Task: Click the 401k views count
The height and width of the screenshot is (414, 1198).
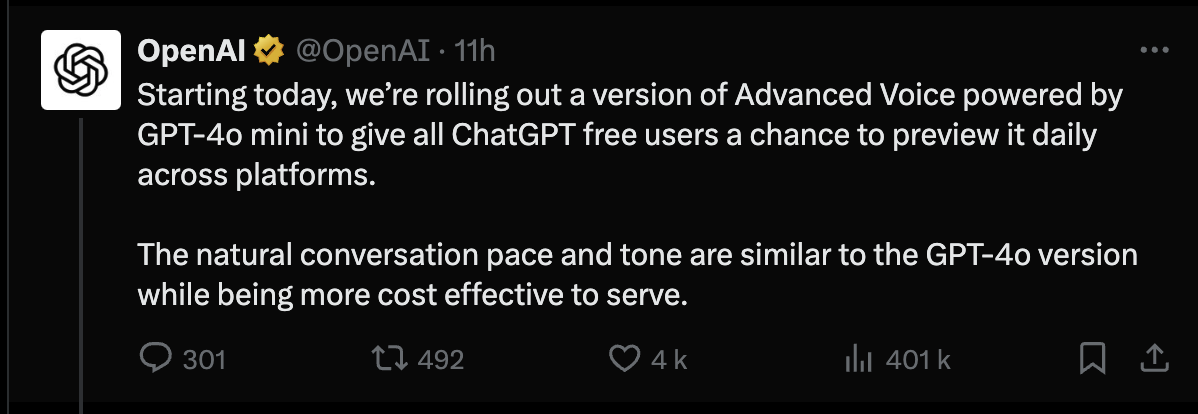Action: pyautogui.click(x=918, y=359)
